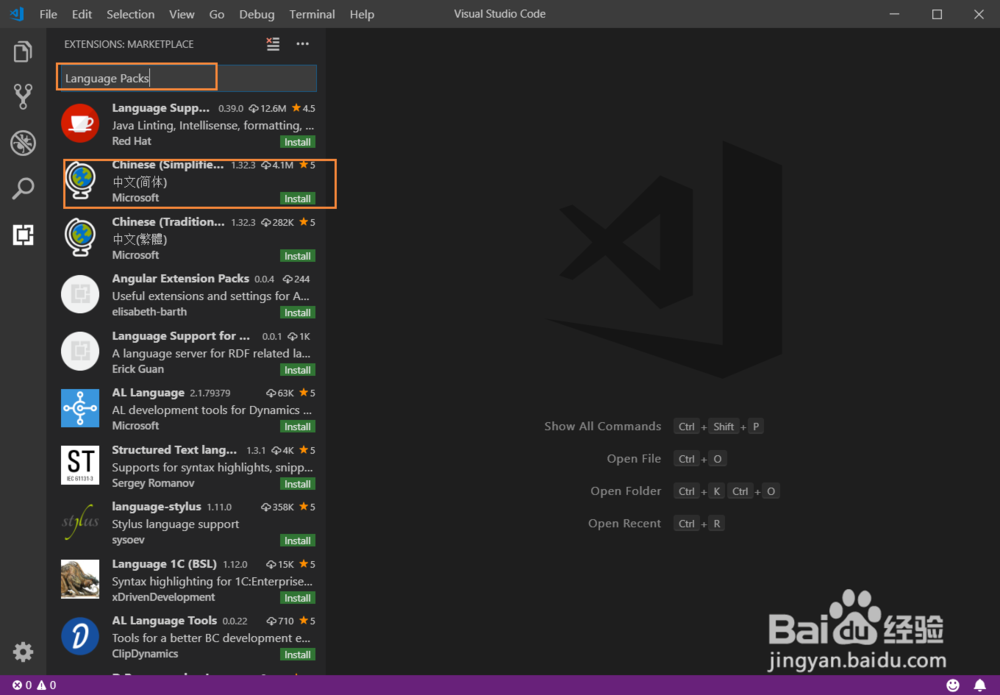The image size is (1000, 695).
Task: Install the Chinese (Simplified) language pack
Action: (x=297, y=198)
